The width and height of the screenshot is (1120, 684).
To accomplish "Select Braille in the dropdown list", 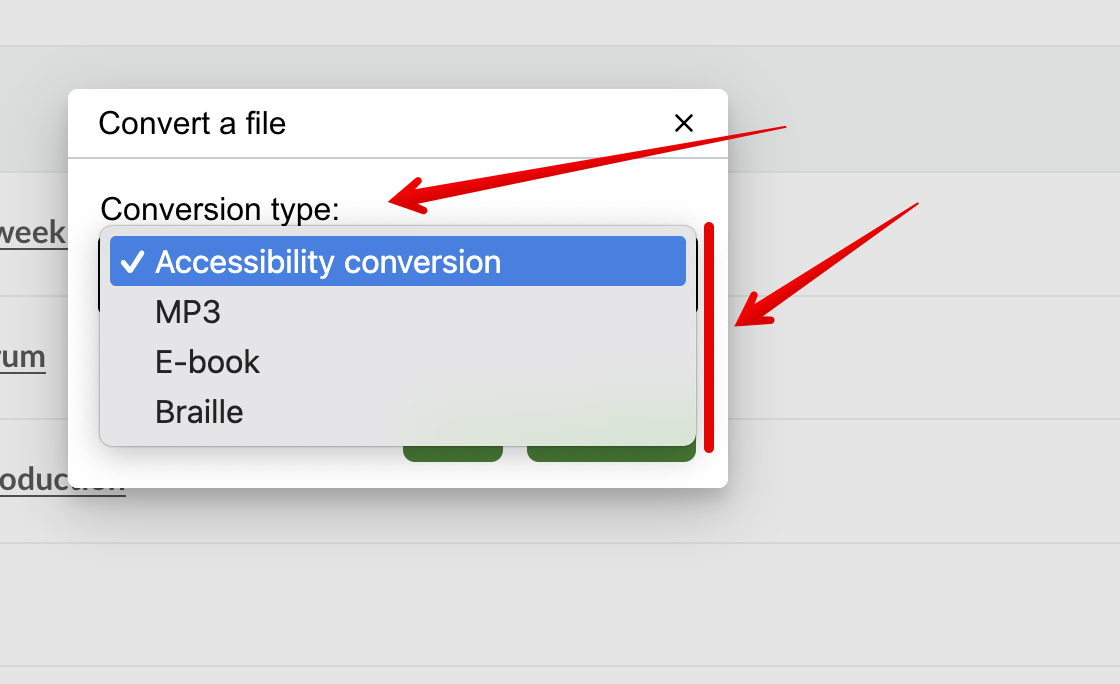I will (x=199, y=412).
